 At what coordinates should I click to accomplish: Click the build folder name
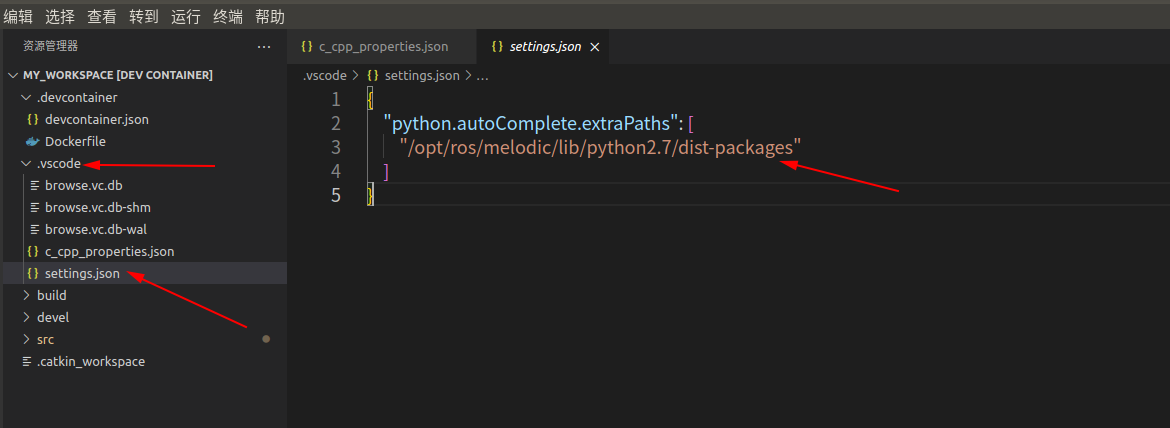[x=51, y=295]
